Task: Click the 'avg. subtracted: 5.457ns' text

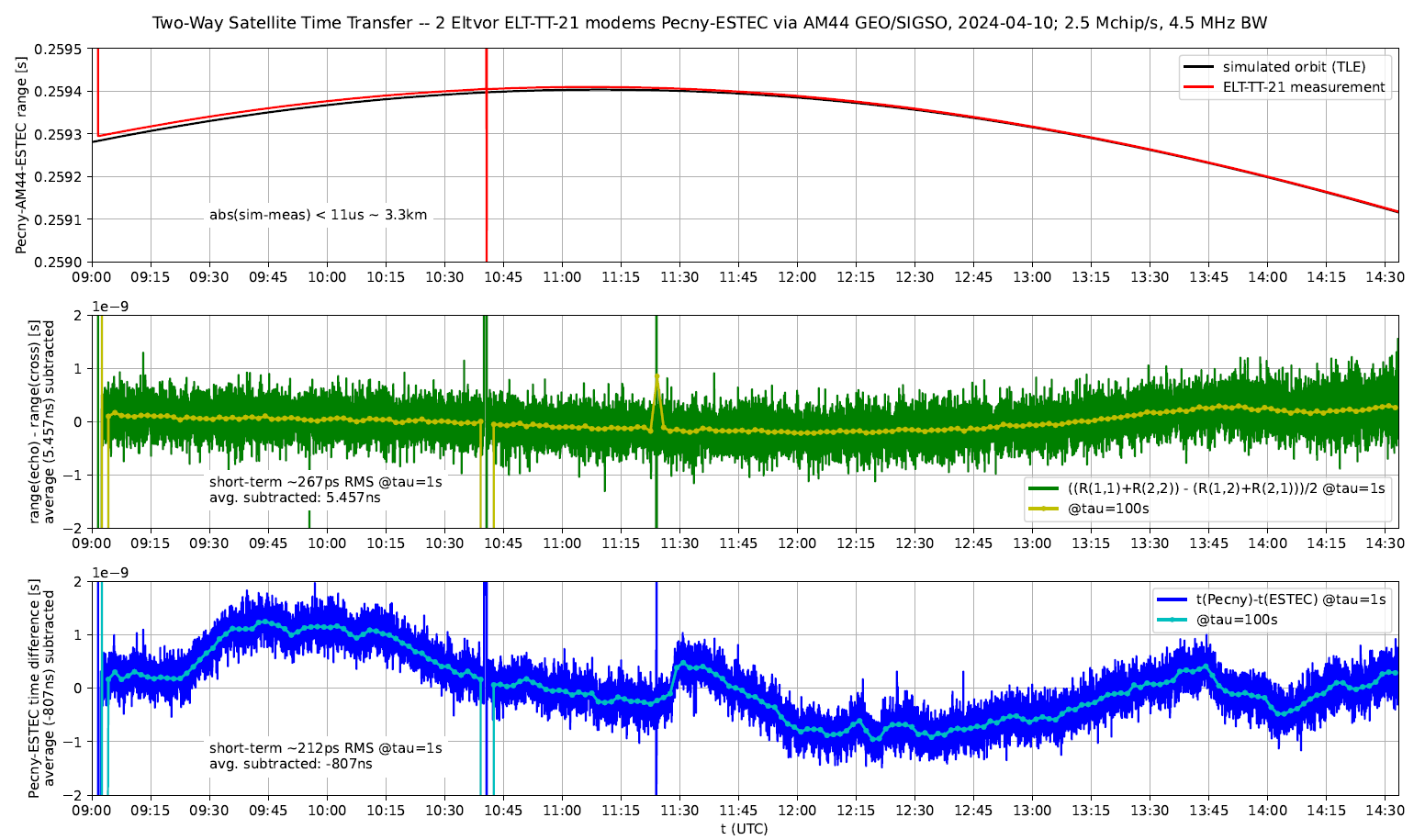Action: tap(294, 498)
